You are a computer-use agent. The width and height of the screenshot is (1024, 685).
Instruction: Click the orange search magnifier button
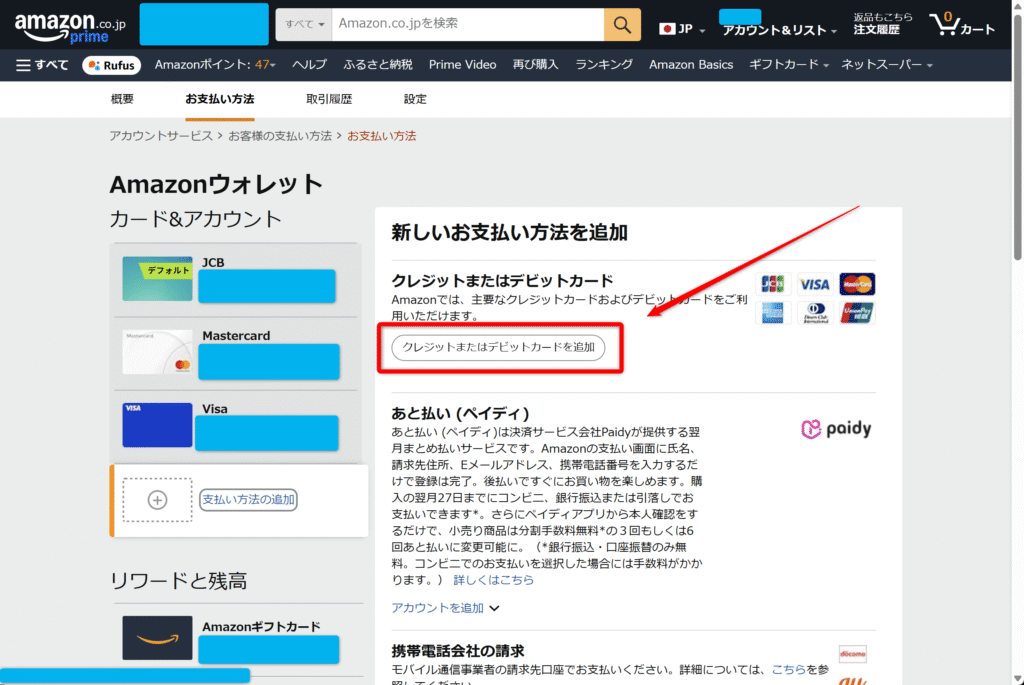coord(622,25)
